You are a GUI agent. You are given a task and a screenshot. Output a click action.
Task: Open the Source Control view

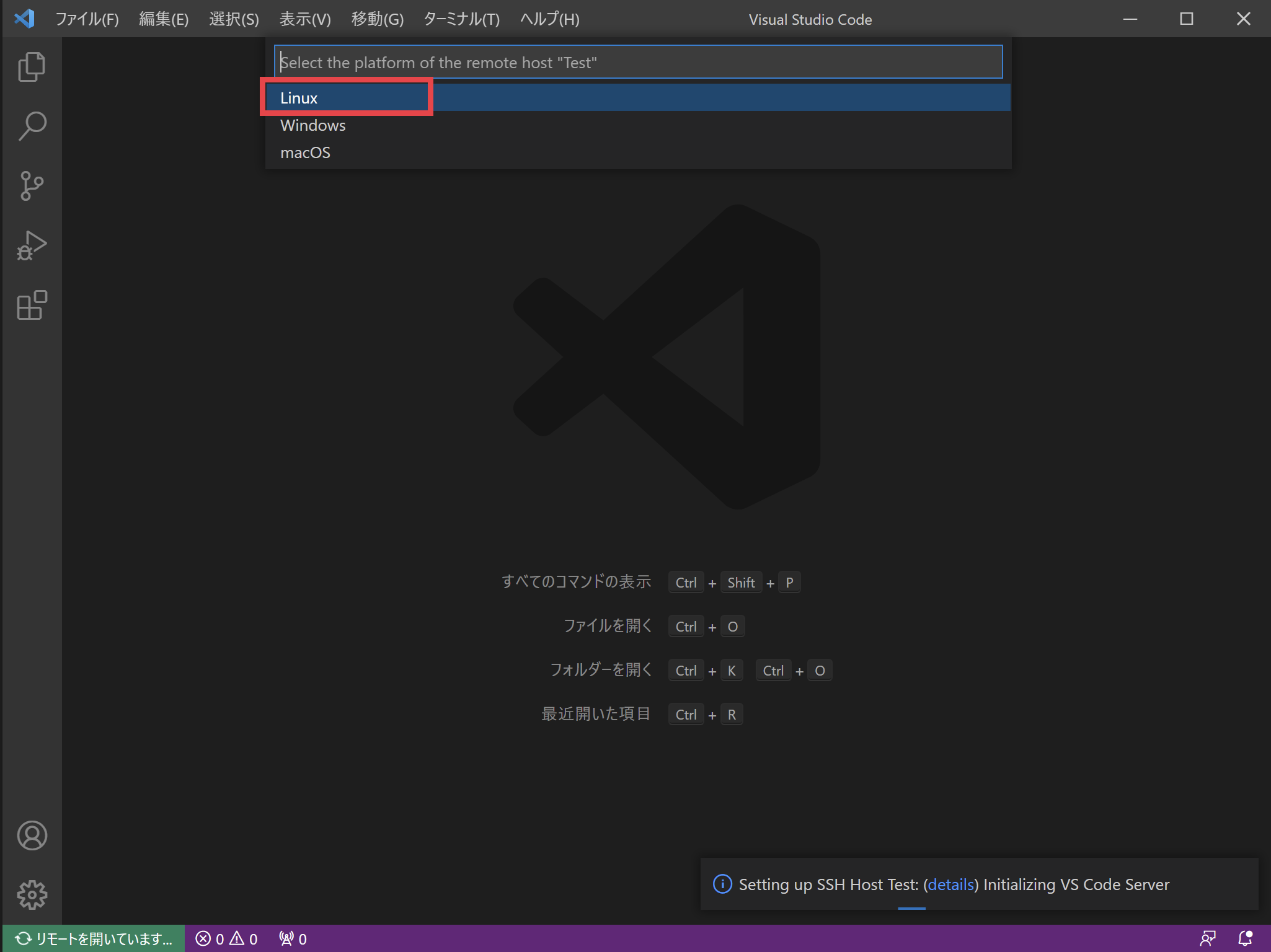pos(32,185)
